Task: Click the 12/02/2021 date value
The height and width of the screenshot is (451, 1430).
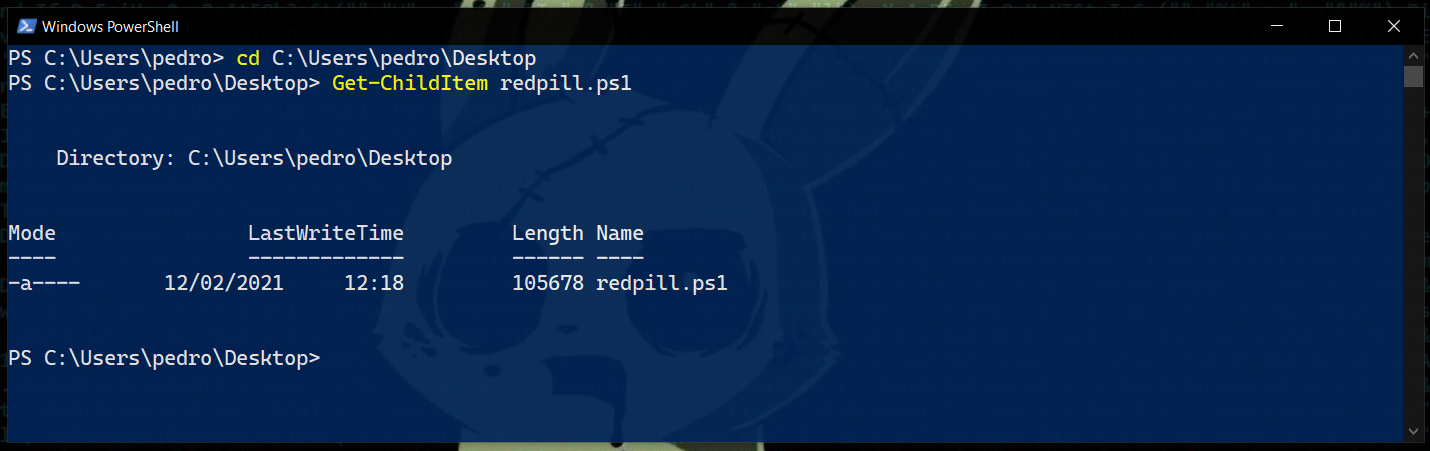Action: [224, 284]
